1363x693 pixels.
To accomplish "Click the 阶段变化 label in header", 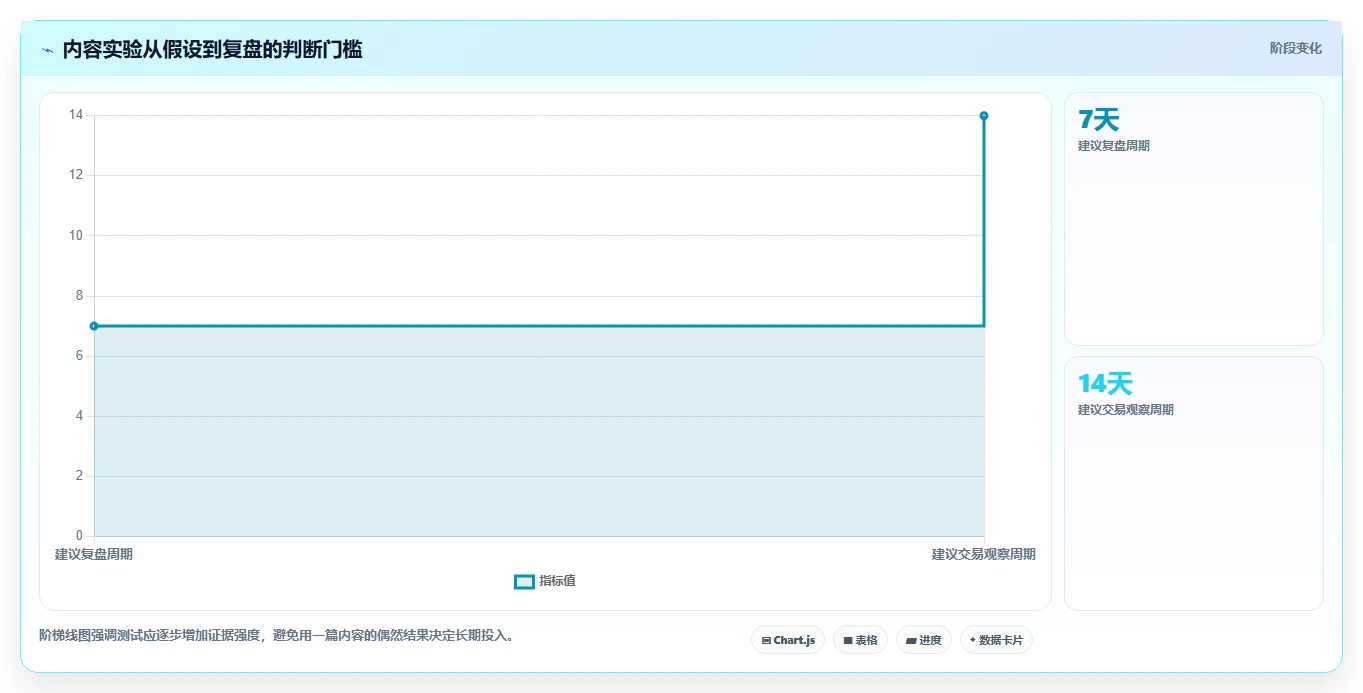I will coord(1295,48).
